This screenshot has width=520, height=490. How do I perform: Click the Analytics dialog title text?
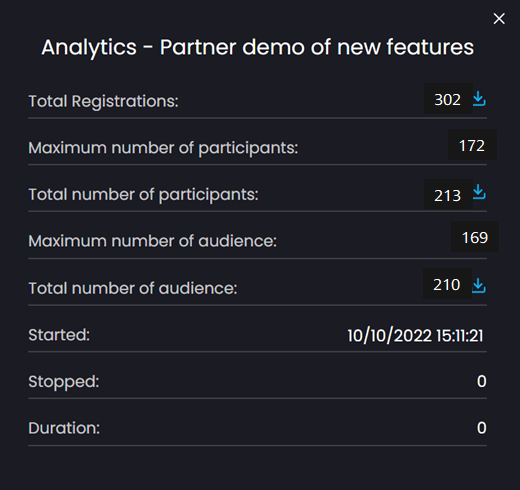(x=257, y=47)
